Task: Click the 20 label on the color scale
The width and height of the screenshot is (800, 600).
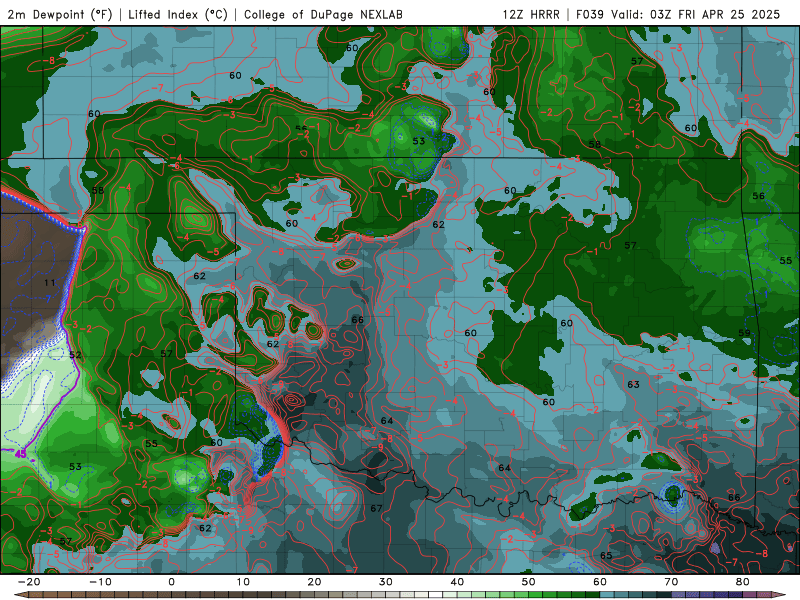Action: [314, 582]
